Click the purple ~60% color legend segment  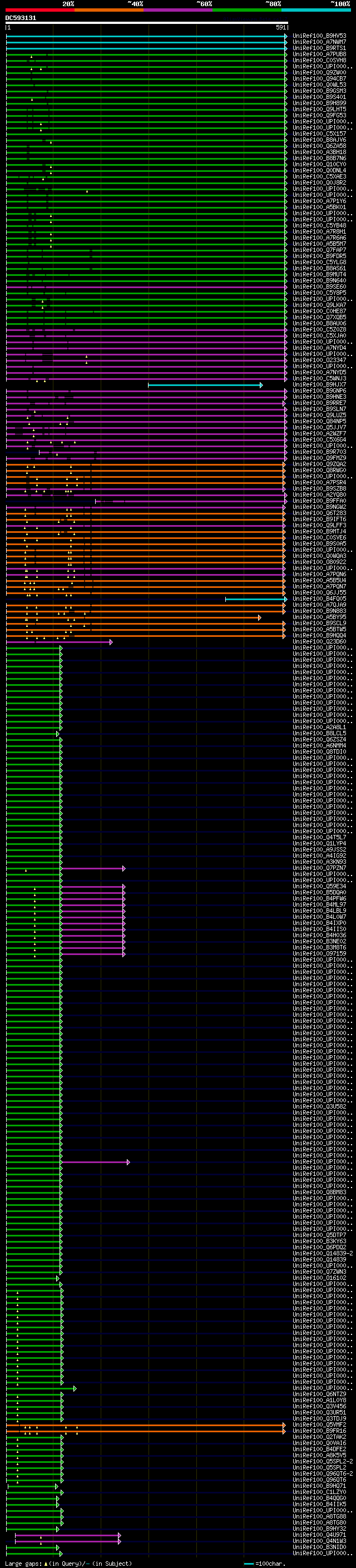[177, 10]
